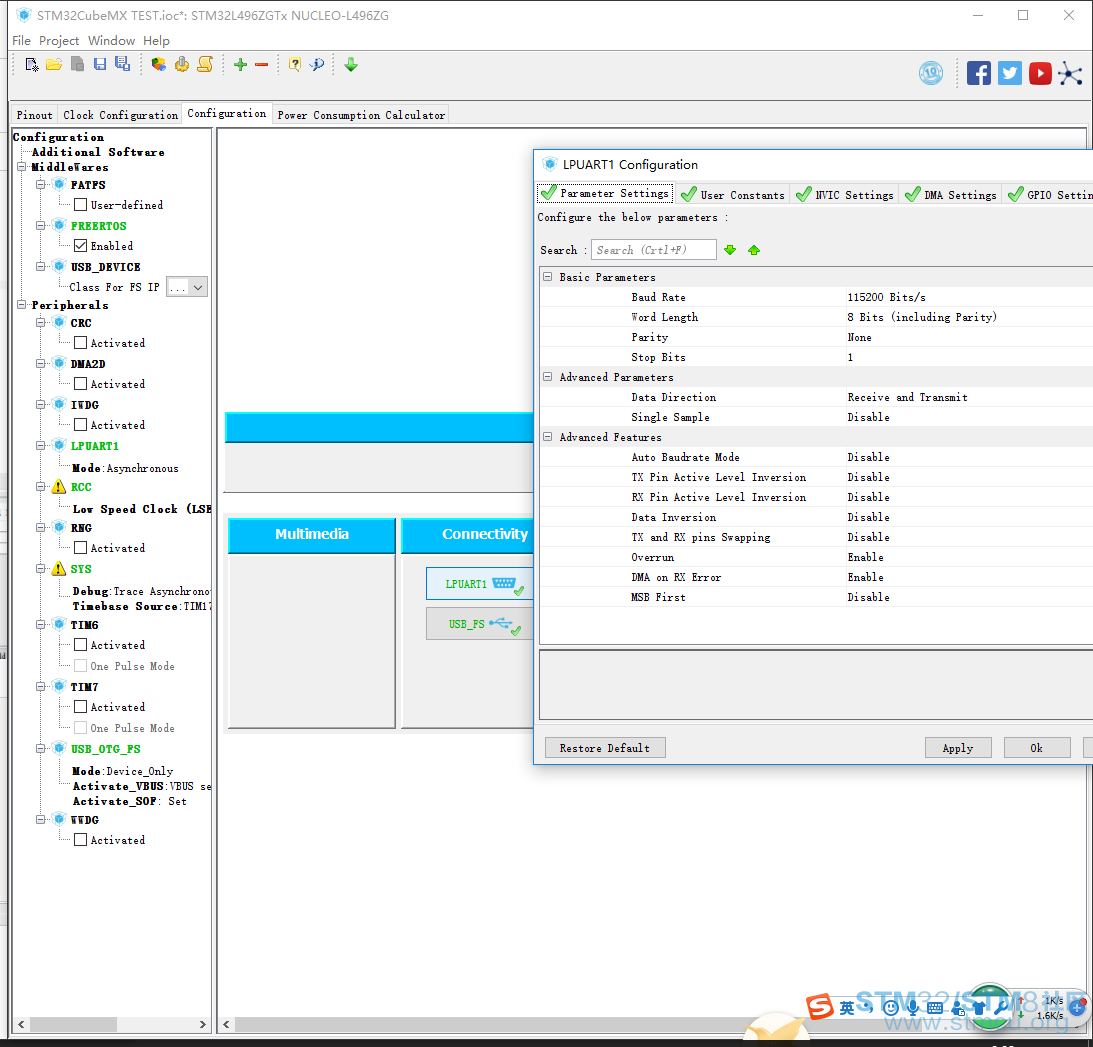Open the Class For FS IP dropdown
Viewport: 1093px width, 1047px height.
[187, 287]
